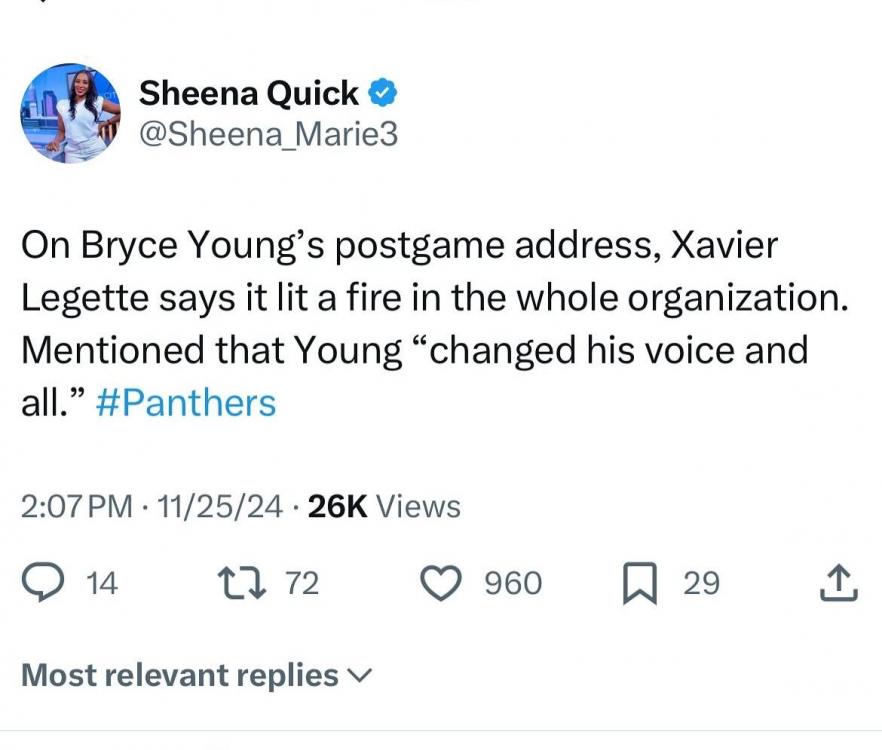Click the blue verified badge
Image resolution: width=882 pixels, height=750 pixels.
384,94
